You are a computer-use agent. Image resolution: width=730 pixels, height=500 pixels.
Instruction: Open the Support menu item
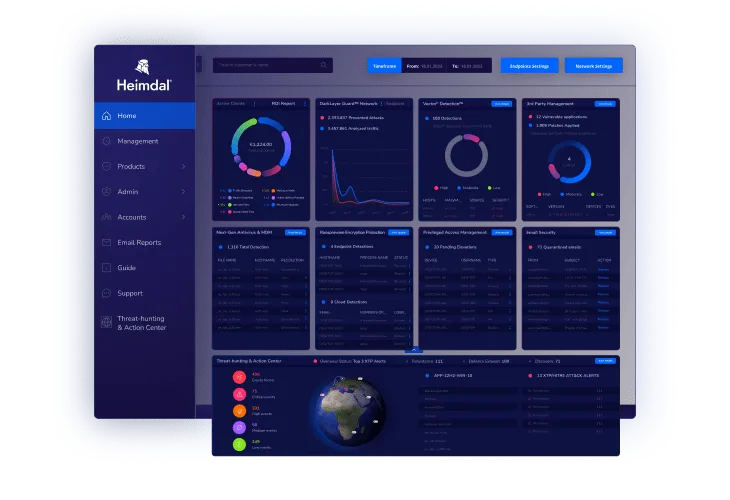[145, 293]
